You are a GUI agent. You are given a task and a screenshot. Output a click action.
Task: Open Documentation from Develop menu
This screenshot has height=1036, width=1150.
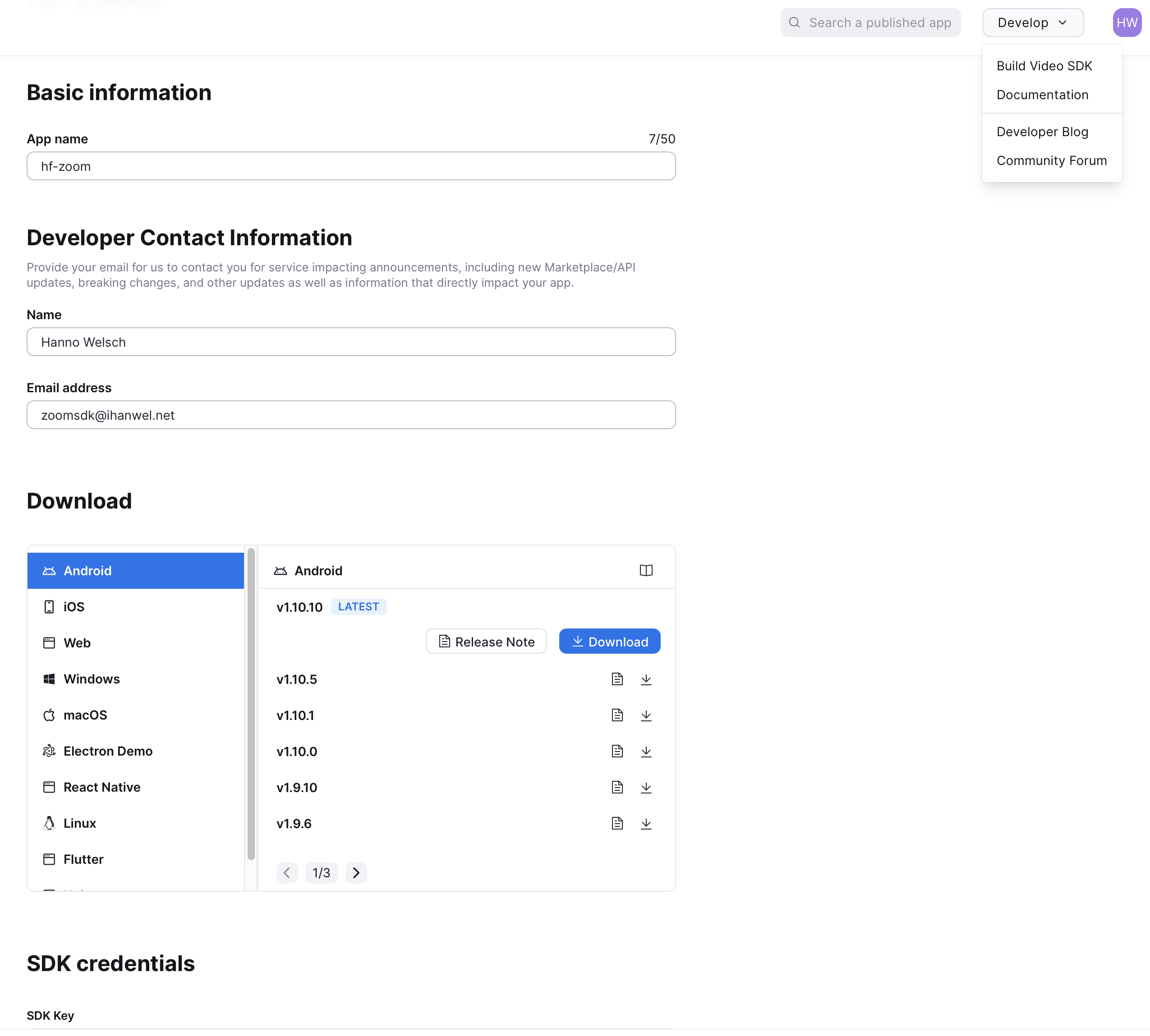pyautogui.click(x=1042, y=95)
